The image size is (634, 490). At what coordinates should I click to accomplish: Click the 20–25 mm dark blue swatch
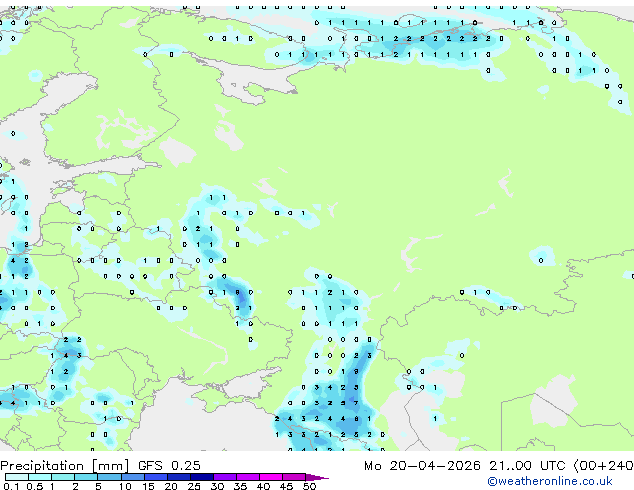coord(179,477)
